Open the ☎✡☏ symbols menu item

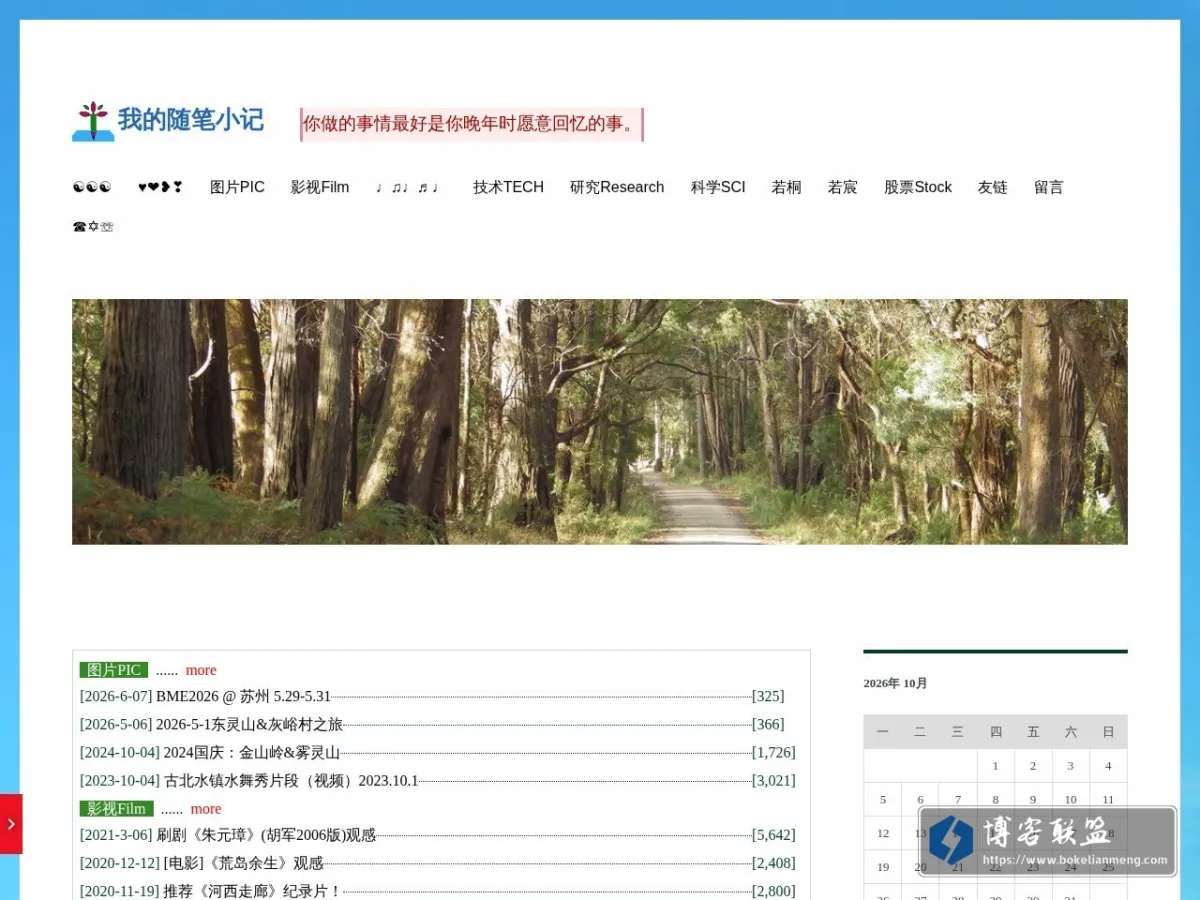click(x=93, y=227)
